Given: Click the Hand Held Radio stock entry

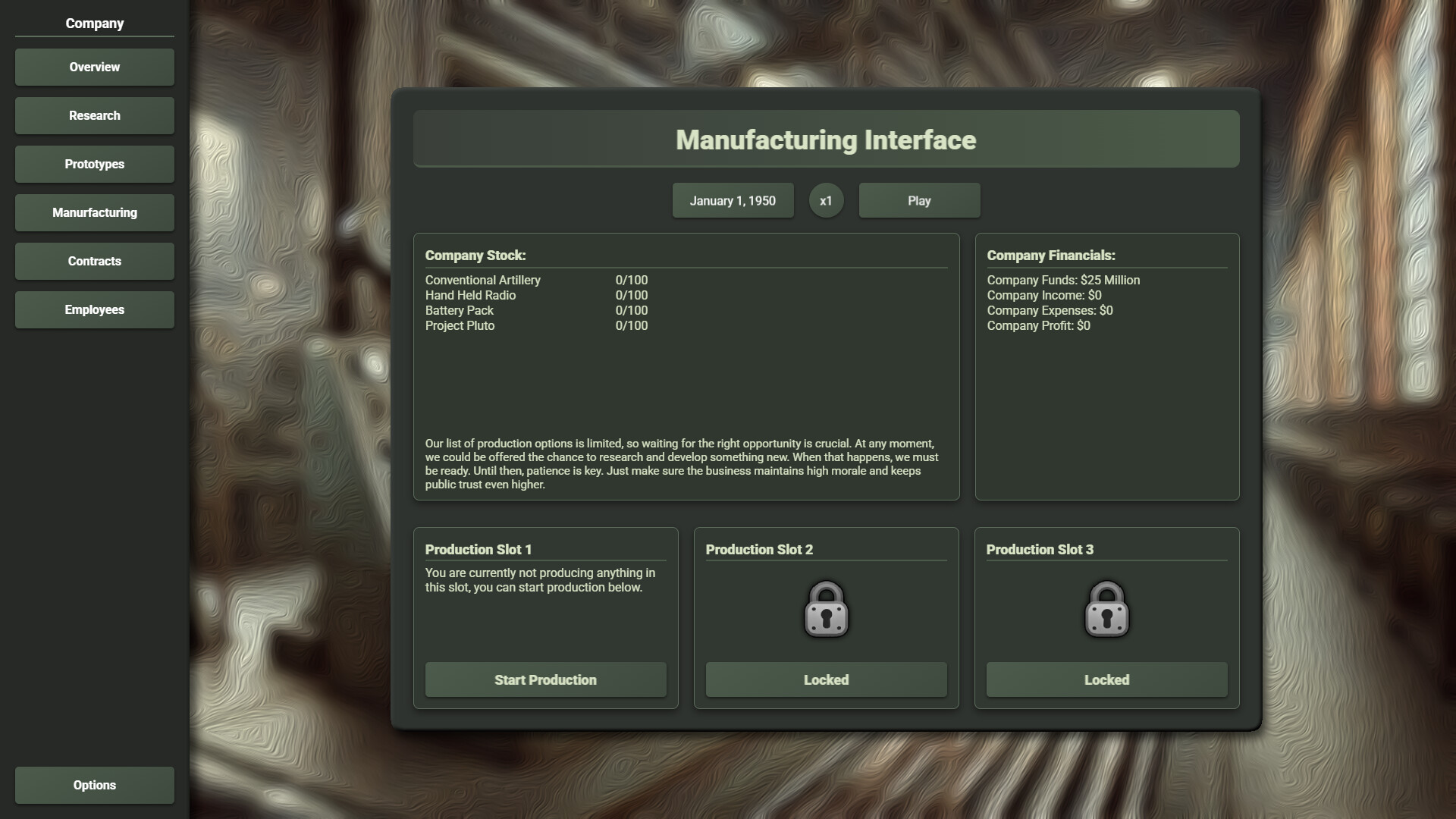Looking at the screenshot, I should (x=469, y=295).
